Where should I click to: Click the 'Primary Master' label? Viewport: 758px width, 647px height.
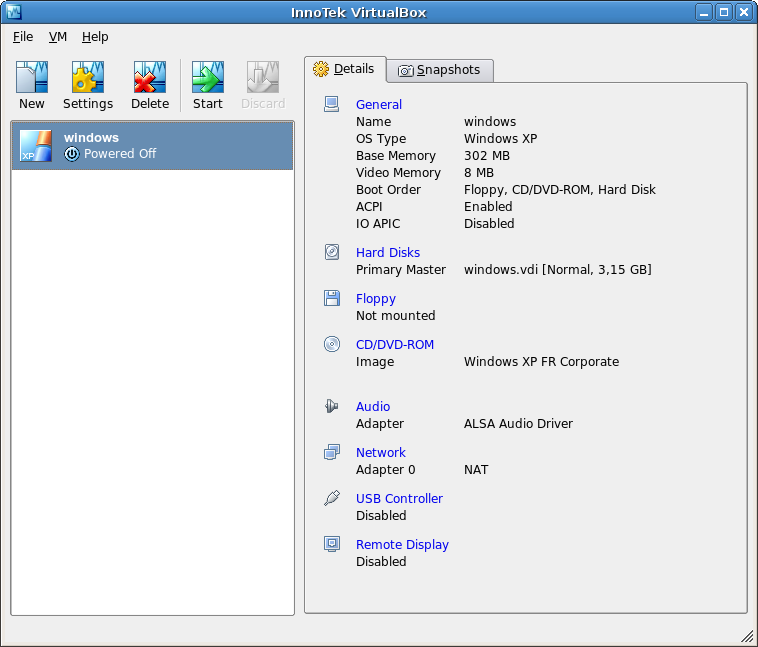[x=401, y=269]
